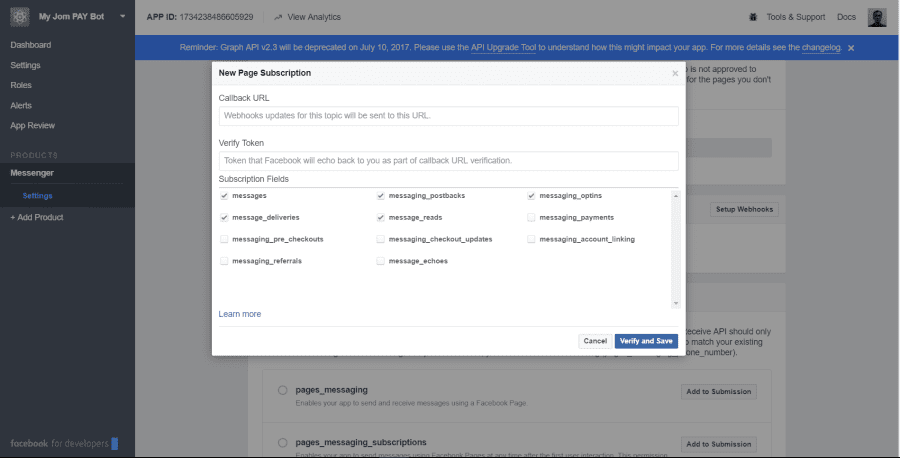This screenshot has width=900, height=458.
Task: Open the Tools & Support menu
Action: click(x=796, y=17)
